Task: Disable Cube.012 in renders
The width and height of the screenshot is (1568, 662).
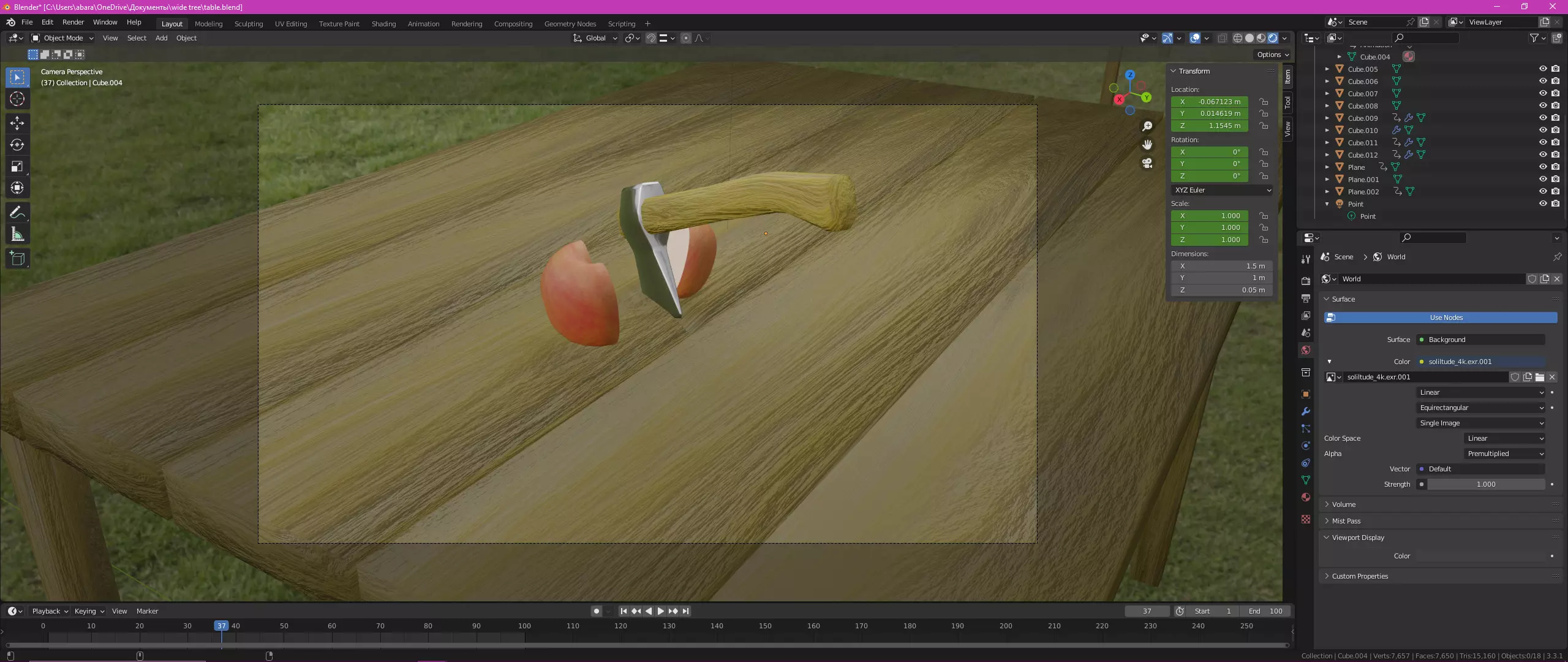Action: pos(1555,155)
